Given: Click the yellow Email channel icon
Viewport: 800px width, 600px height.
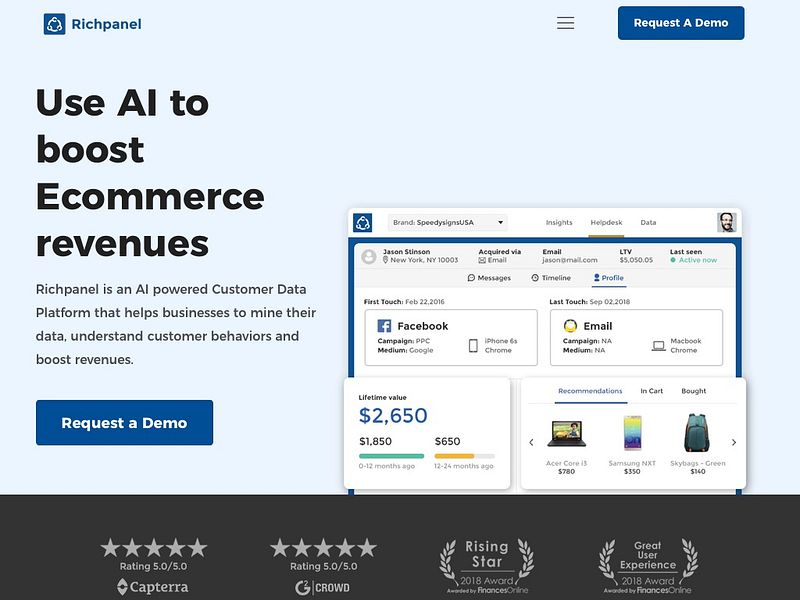Looking at the screenshot, I should point(570,326).
